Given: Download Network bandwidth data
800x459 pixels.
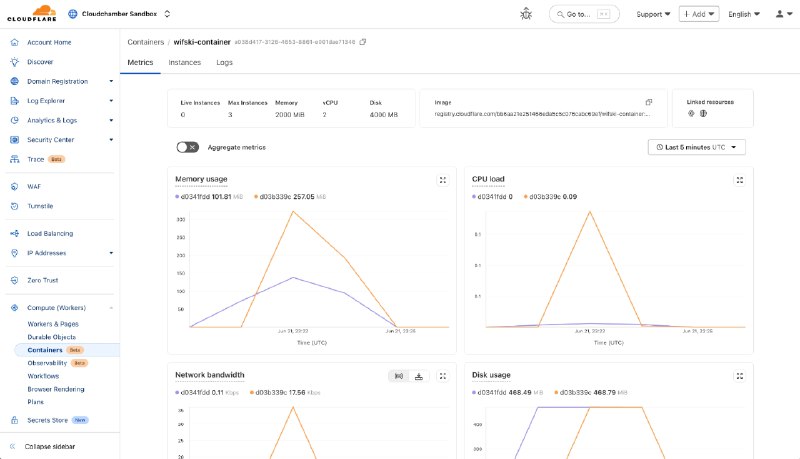Looking at the screenshot, I should pos(418,376).
